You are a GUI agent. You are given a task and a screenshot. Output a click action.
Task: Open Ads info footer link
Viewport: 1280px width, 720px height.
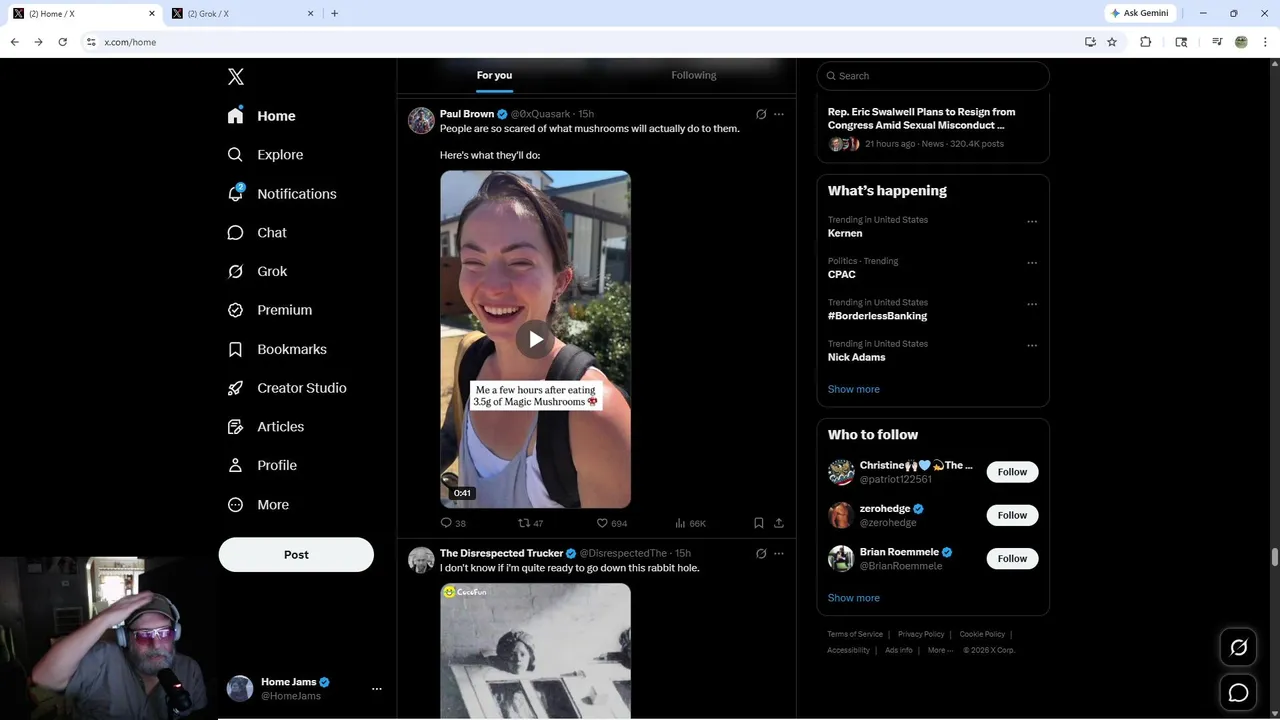point(899,650)
